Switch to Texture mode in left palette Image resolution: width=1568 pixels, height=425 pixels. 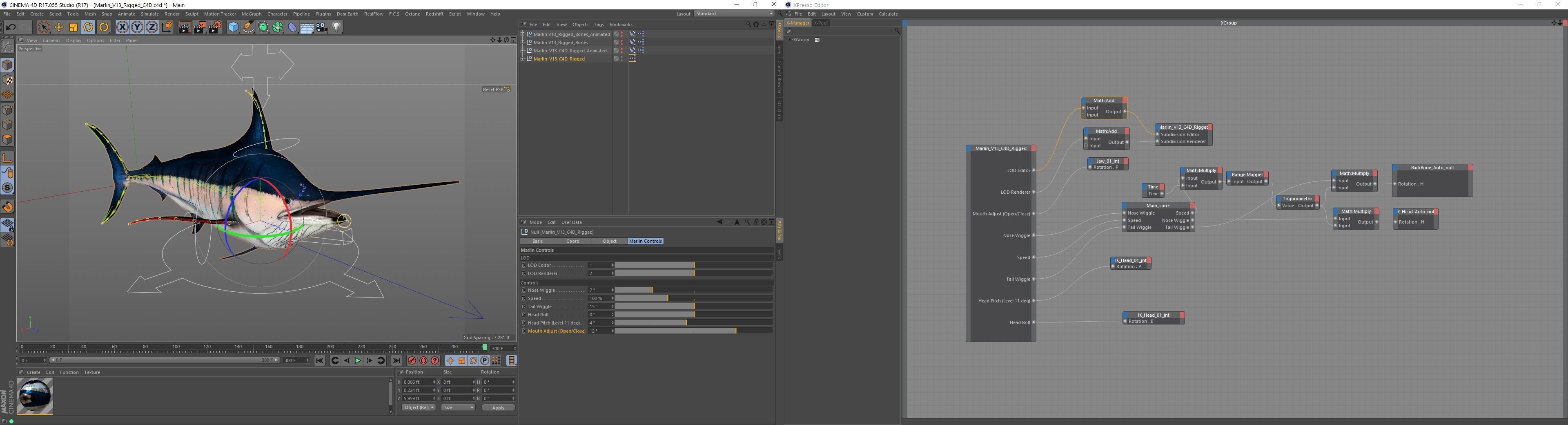[7, 80]
